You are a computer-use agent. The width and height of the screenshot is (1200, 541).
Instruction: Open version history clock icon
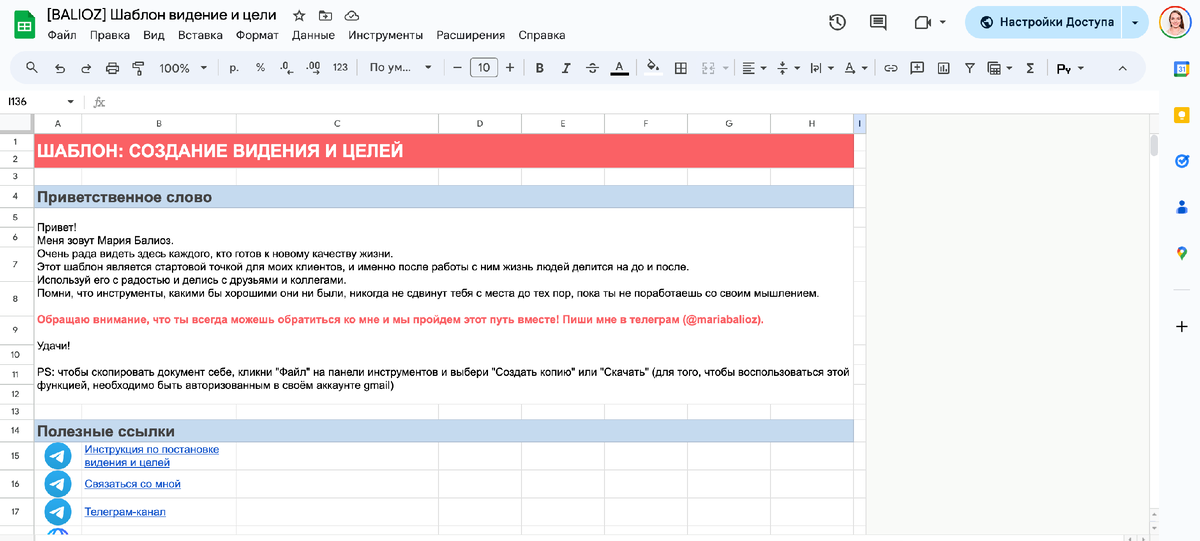tap(838, 22)
